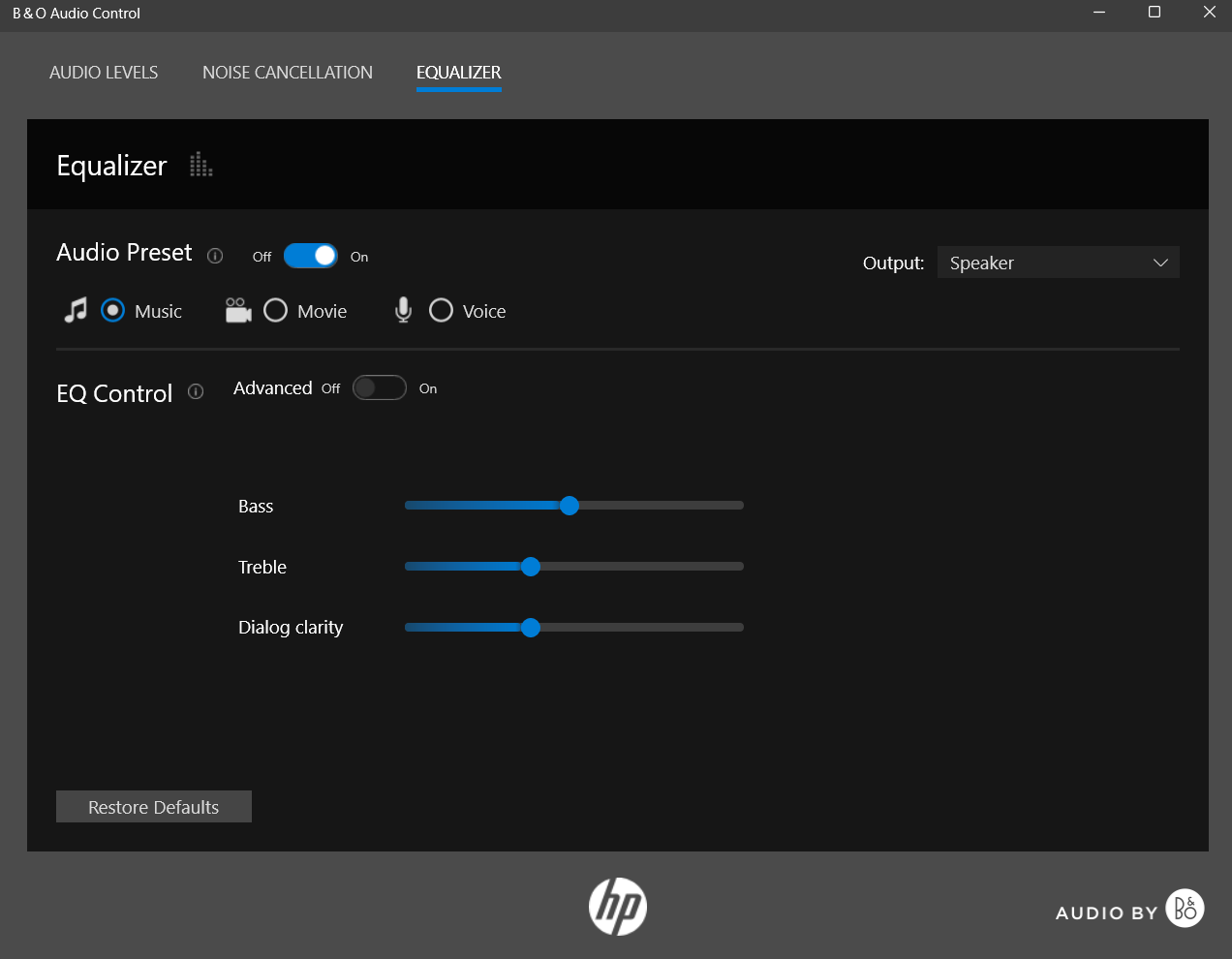Choose the Music preset radio button
This screenshot has height=959, width=1232.
coord(112,310)
